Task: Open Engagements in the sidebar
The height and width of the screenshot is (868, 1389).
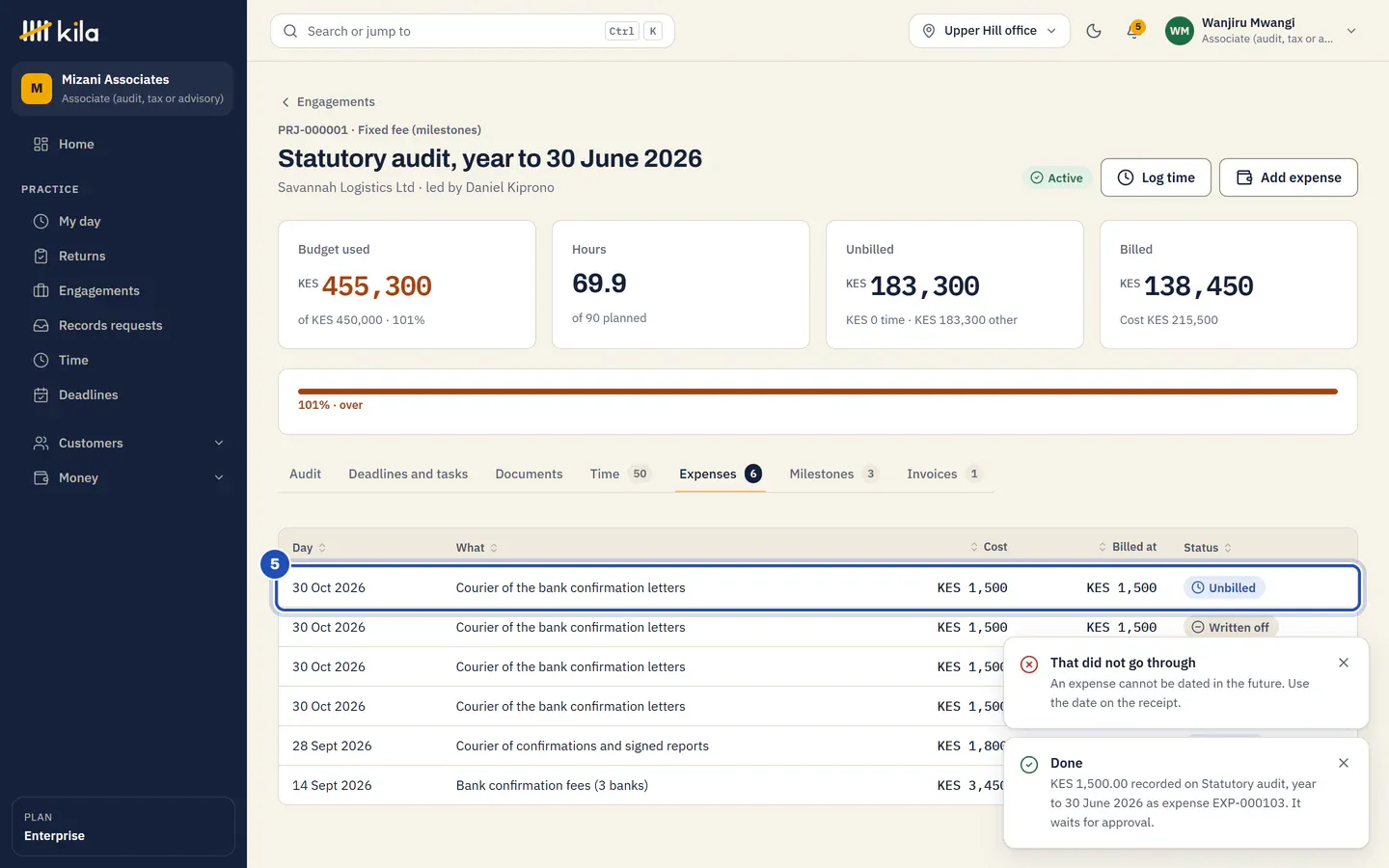Action: pos(123,290)
